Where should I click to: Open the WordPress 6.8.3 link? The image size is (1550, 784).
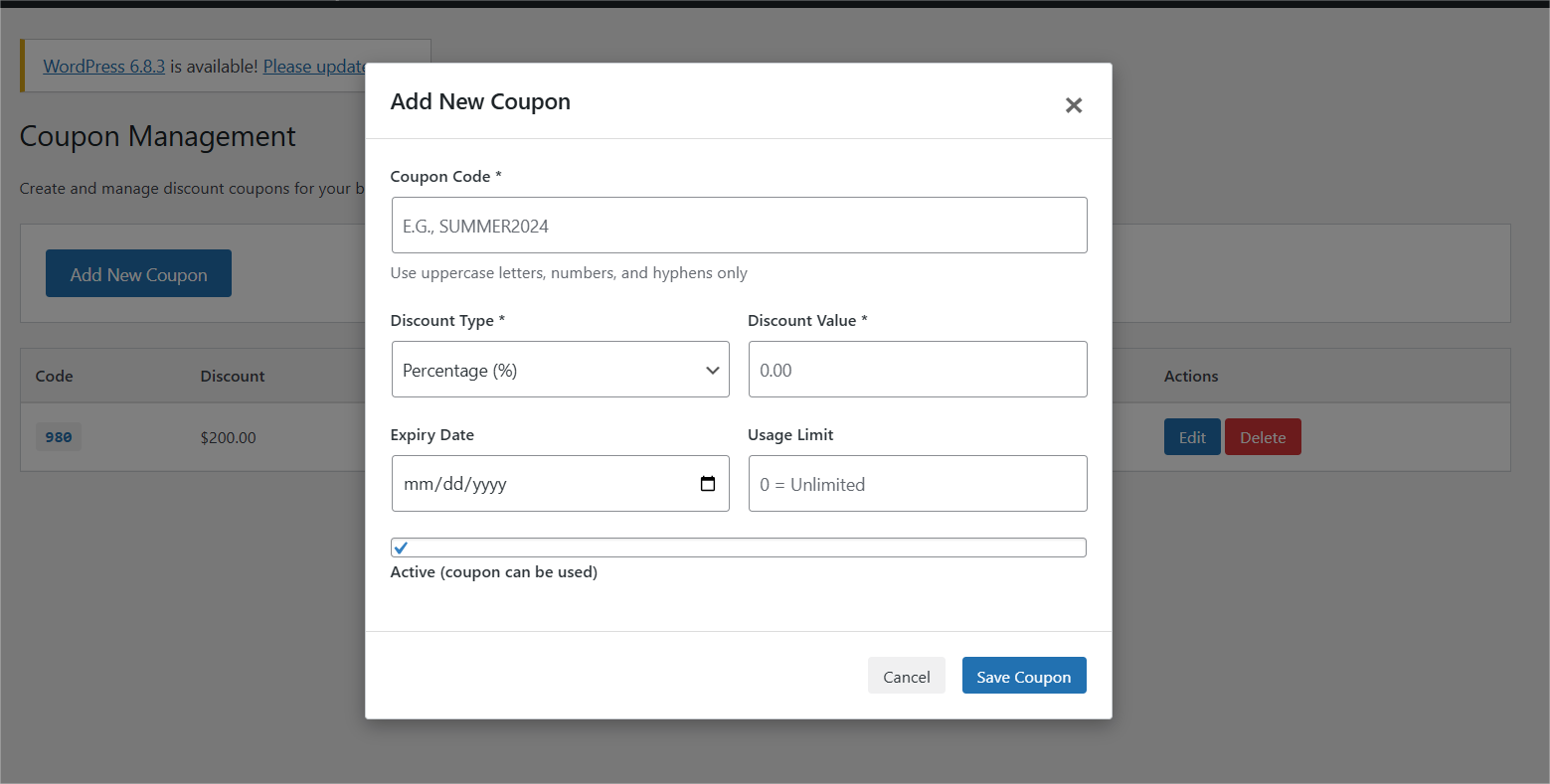tap(103, 66)
